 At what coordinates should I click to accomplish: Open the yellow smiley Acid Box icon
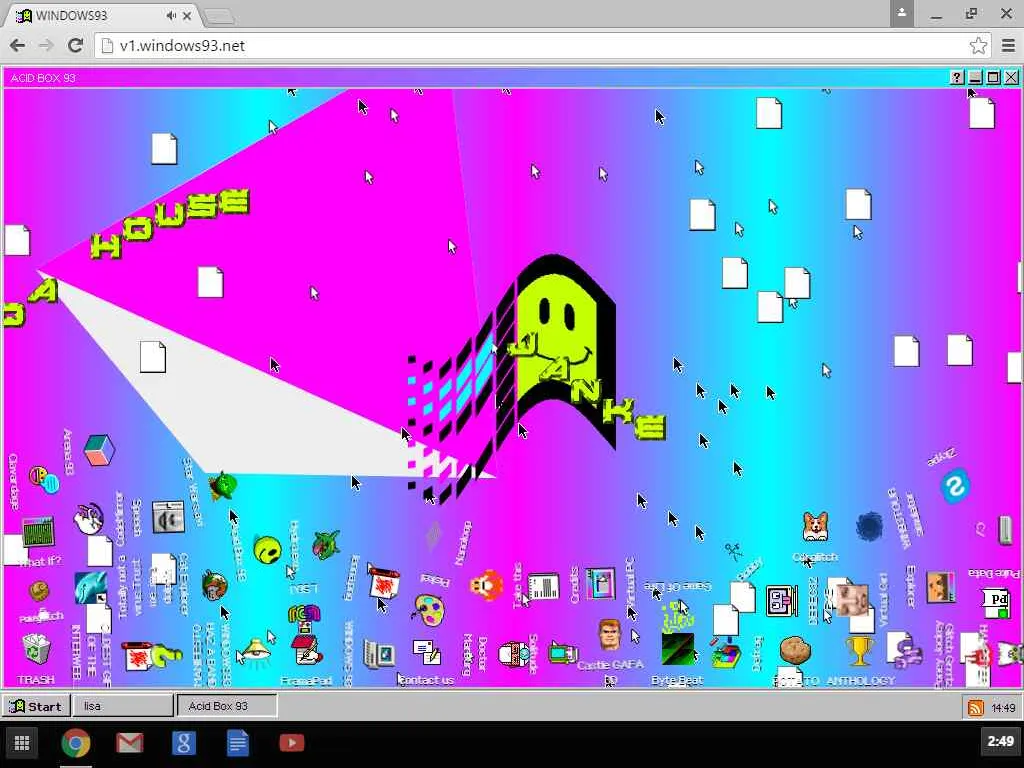coord(267,550)
